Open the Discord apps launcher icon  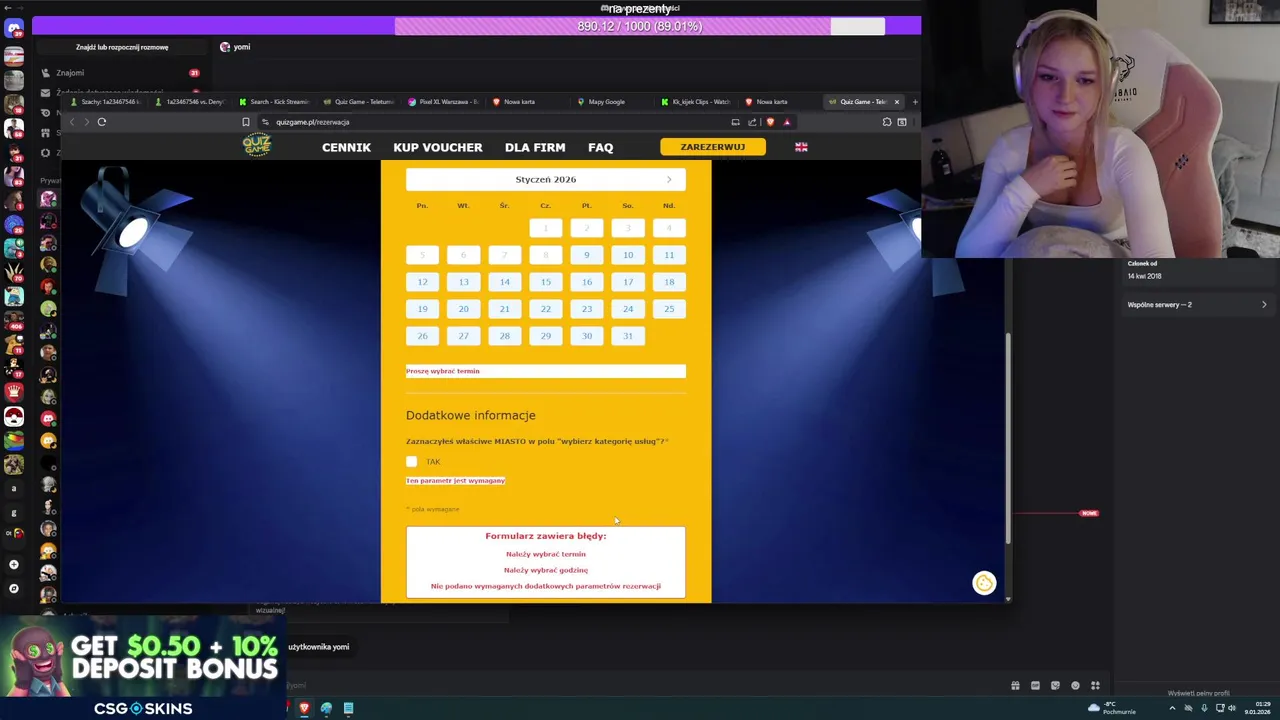[x=1095, y=685]
